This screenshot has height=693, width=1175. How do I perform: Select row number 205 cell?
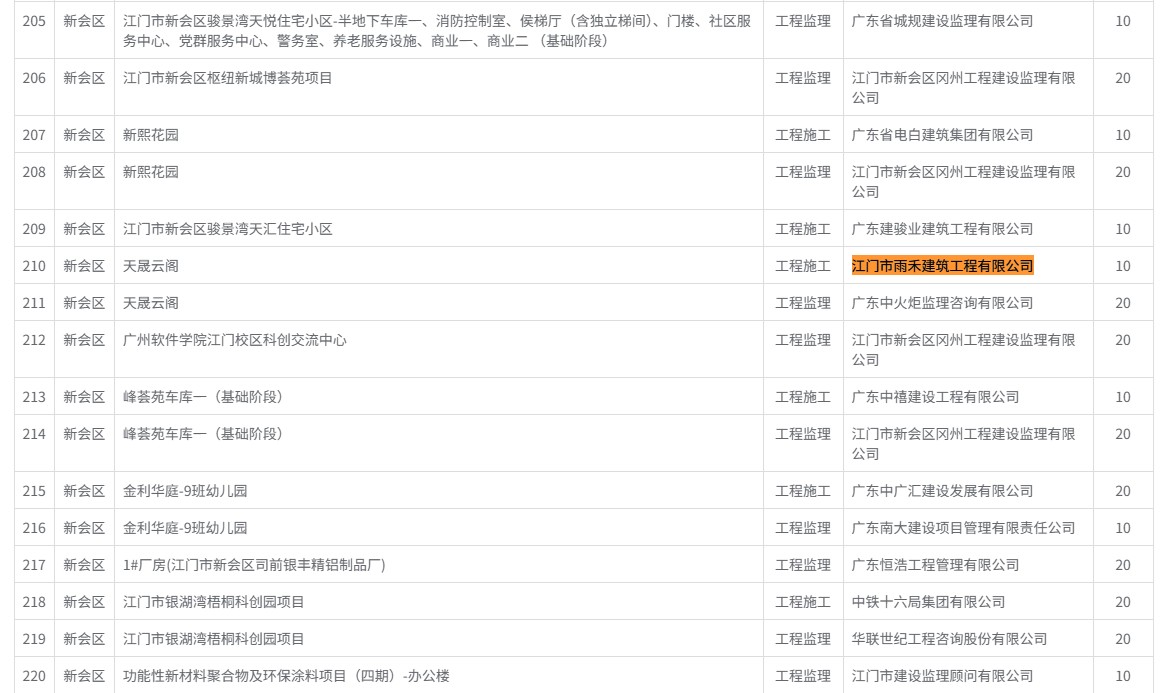point(34,21)
